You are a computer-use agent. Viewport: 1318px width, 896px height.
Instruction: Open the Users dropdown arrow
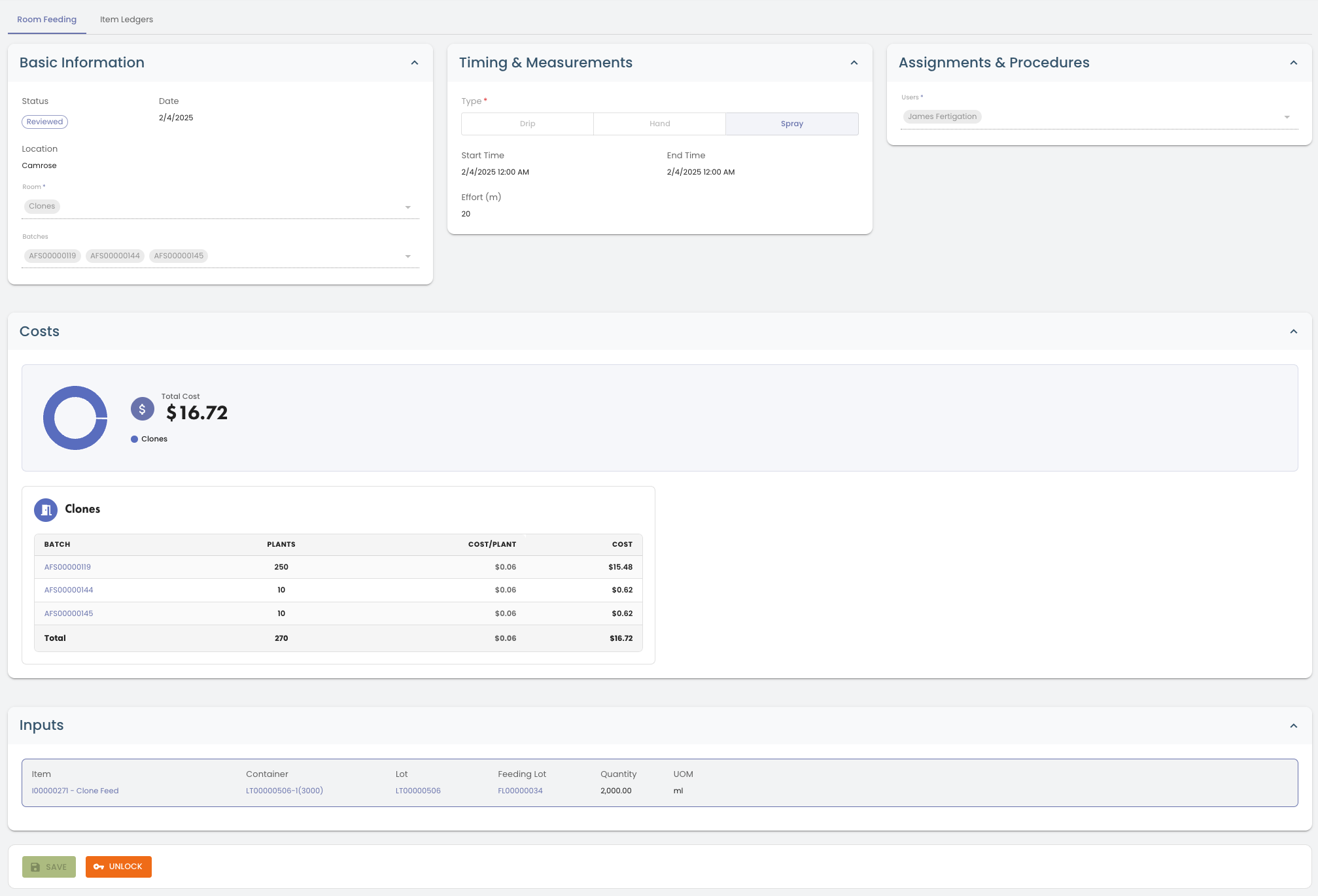1287,117
